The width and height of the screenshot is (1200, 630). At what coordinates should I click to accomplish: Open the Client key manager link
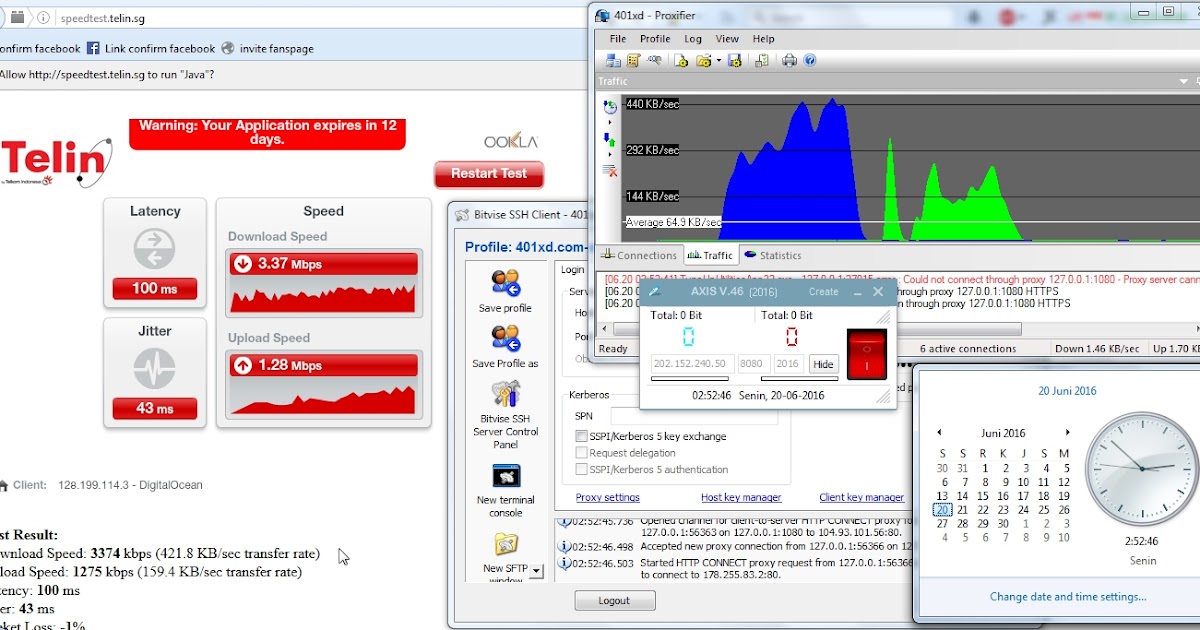[861, 497]
